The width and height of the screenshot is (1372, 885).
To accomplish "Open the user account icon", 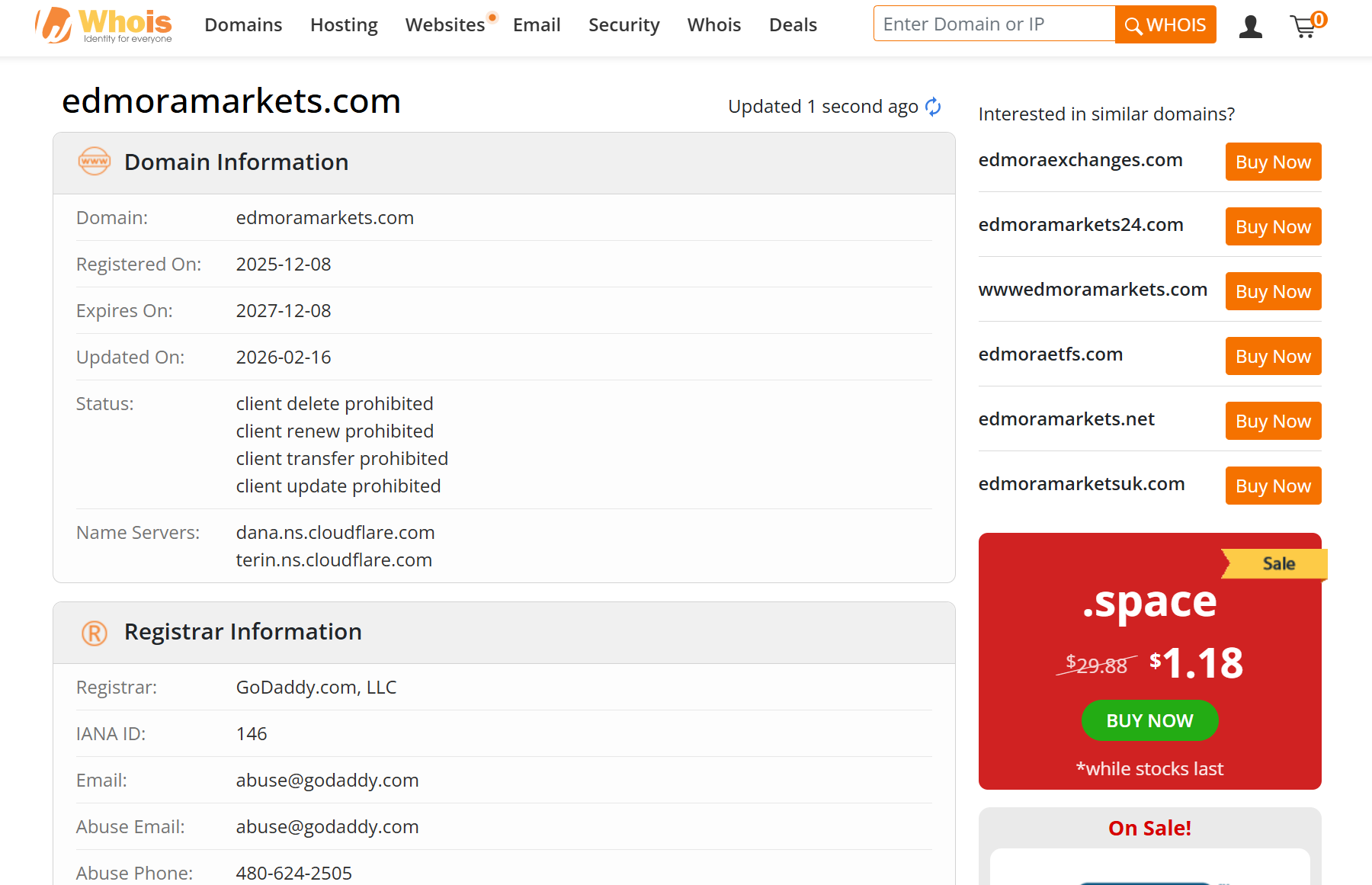I will [1250, 27].
